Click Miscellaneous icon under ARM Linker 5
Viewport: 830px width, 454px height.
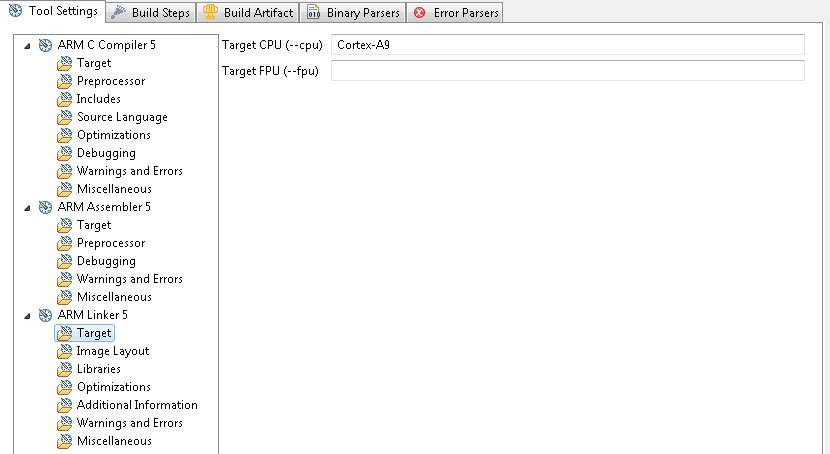tap(65, 441)
